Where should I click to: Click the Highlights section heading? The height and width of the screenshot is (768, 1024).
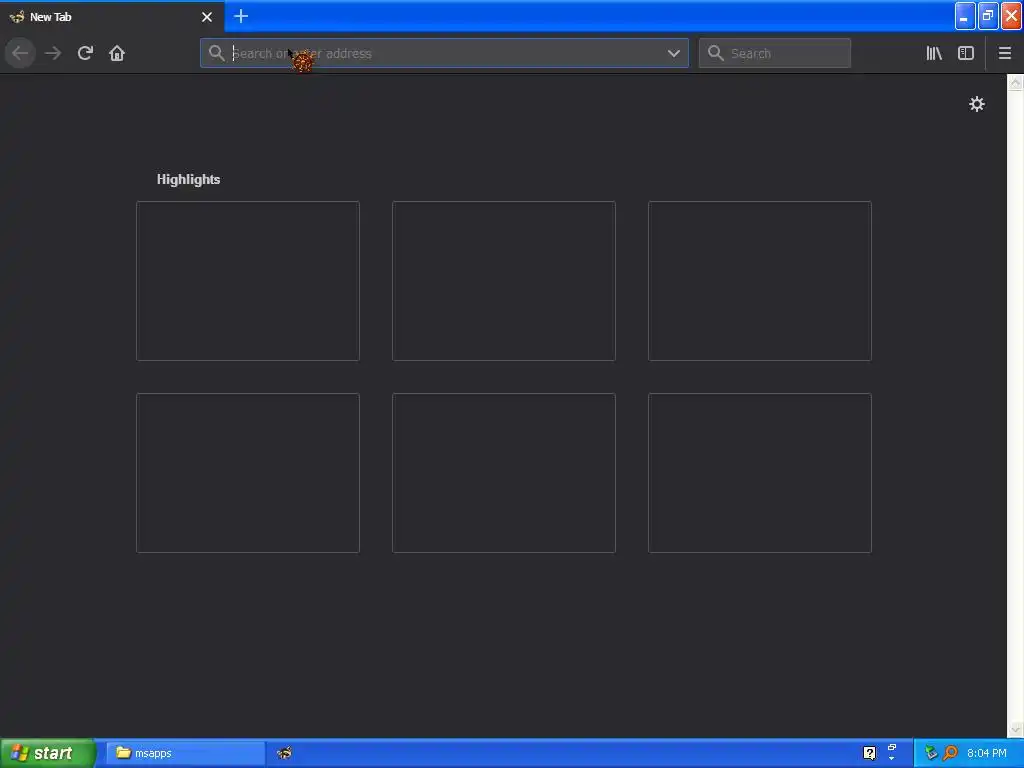(x=188, y=180)
